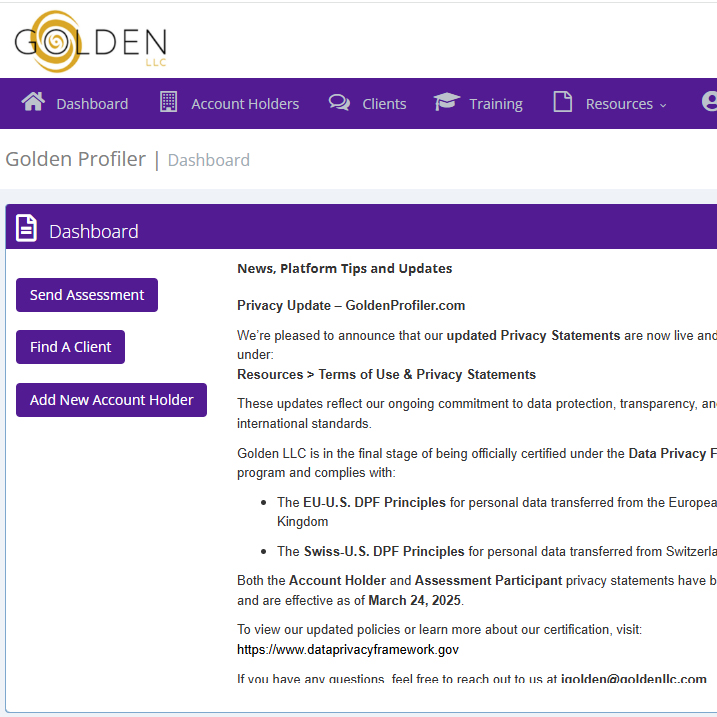The width and height of the screenshot is (717, 717).
Task: Open the Training navigation item
Action: [x=496, y=104]
